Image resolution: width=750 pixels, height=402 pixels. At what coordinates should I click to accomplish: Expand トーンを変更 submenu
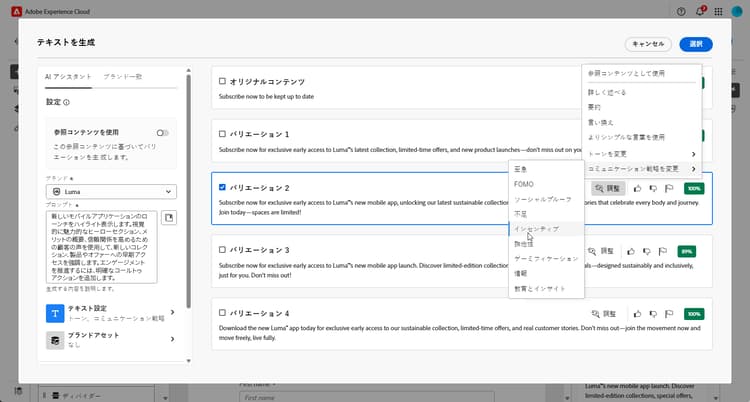point(641,154)
